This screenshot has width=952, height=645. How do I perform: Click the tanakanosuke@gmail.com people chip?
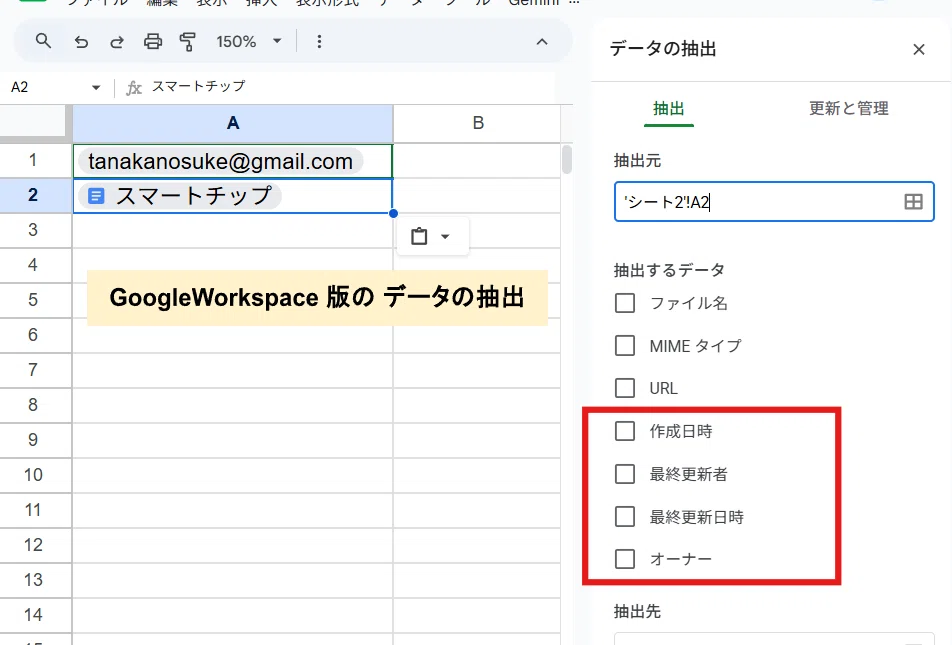[x=220, y=162]
